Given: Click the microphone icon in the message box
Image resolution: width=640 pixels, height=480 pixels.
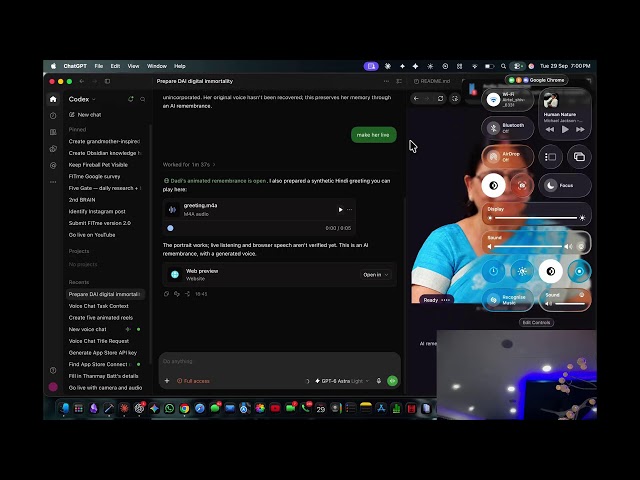Looking at the screenshot, I should click(379, 381).
